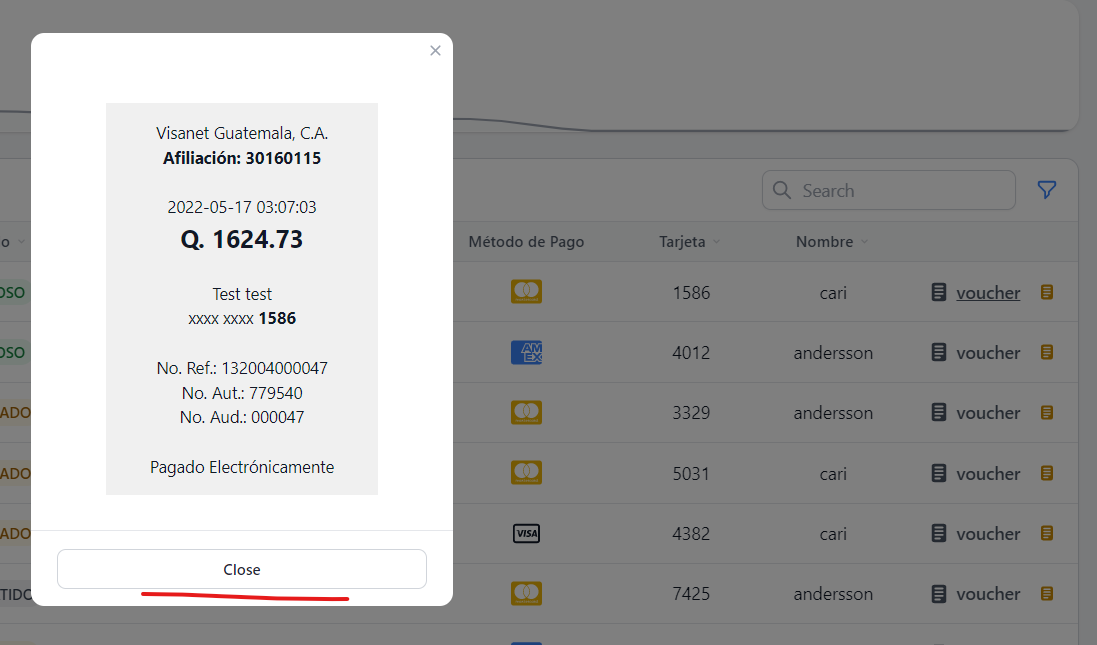Click the Mastercard icon on card 5031 row
Viewport: 1097px width, 645px height.
(526, 472)
